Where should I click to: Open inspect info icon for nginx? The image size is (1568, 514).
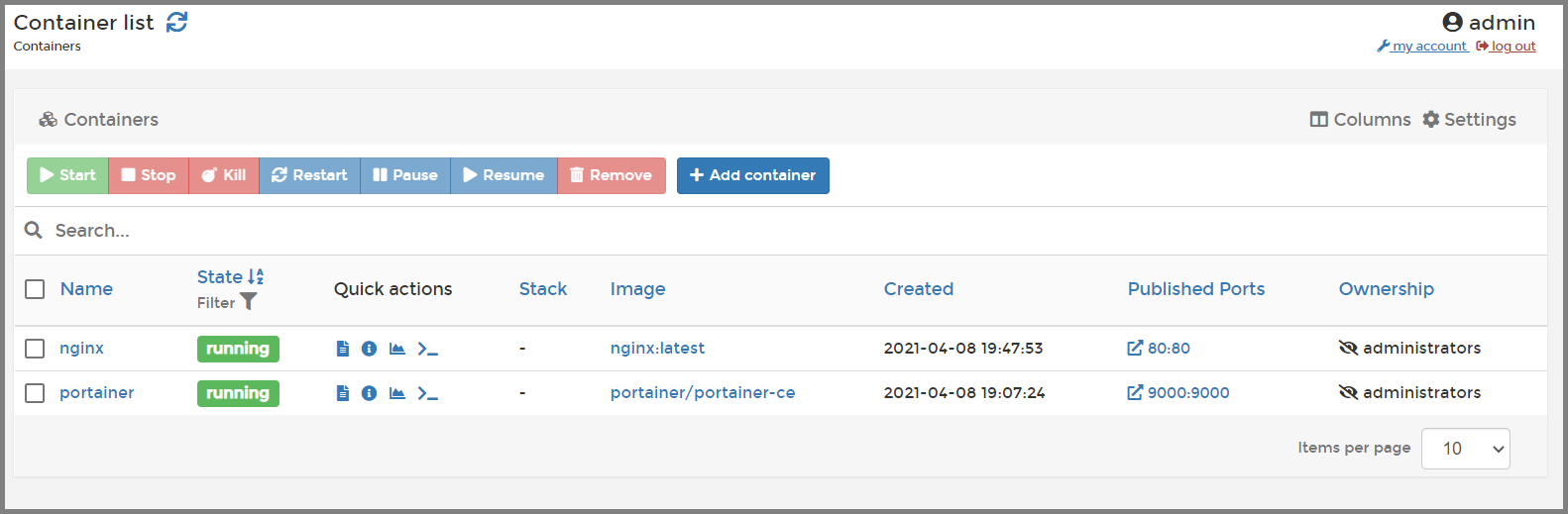pyautogui.click(x=369, y=349)
